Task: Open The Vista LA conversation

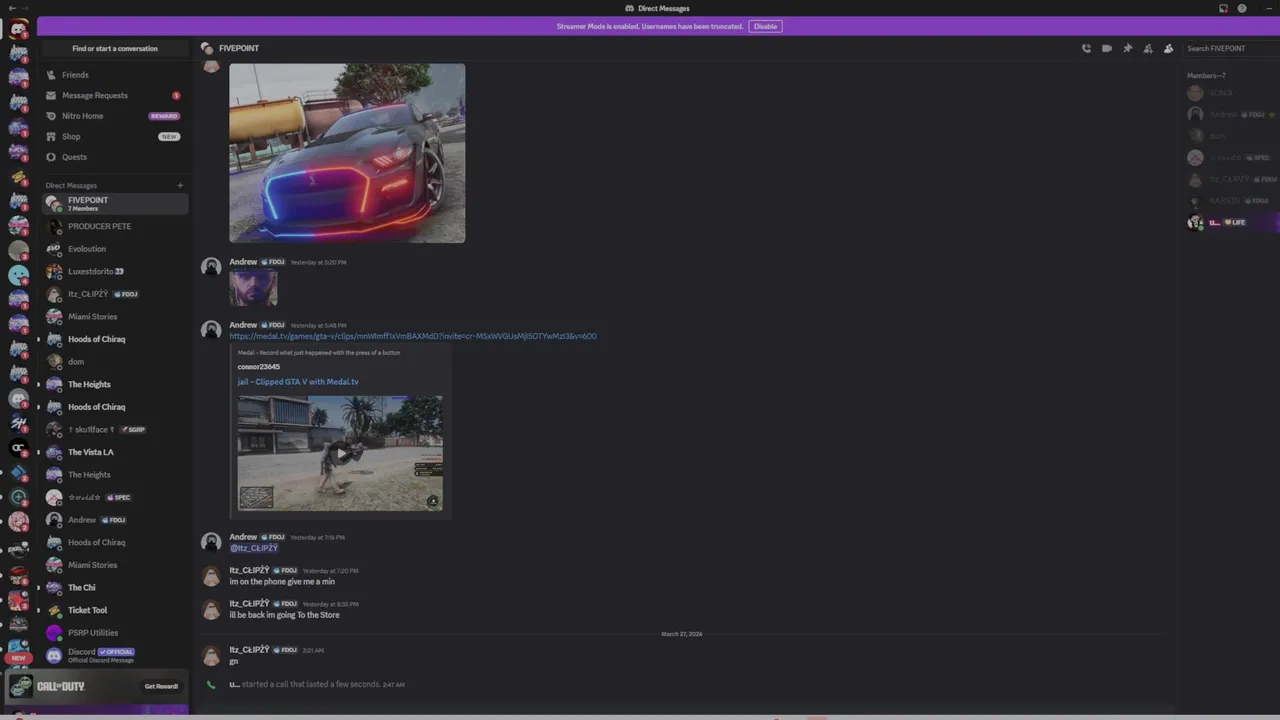Action: coord(114,452)
